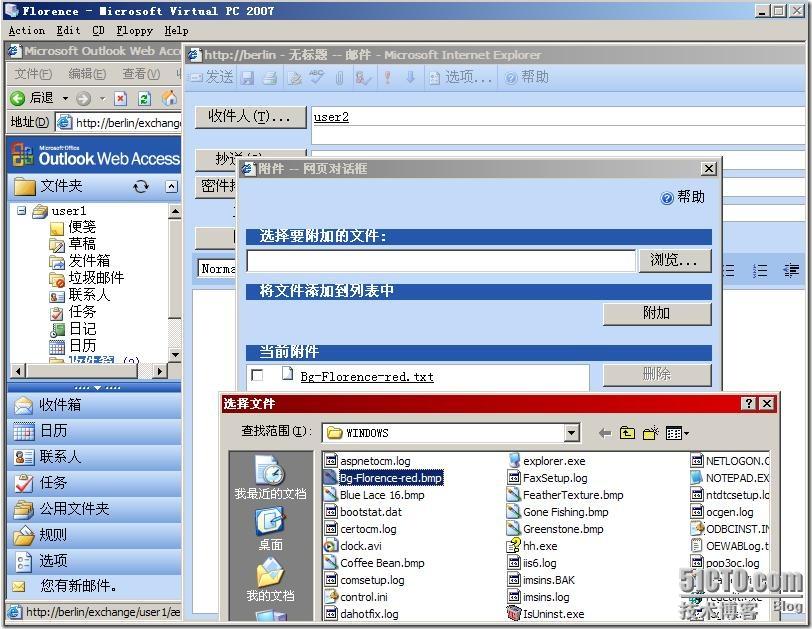Viewport: 812px width, 629px height.
Task: Click the Attach (附加) button
Action: [x=657, y=313]
